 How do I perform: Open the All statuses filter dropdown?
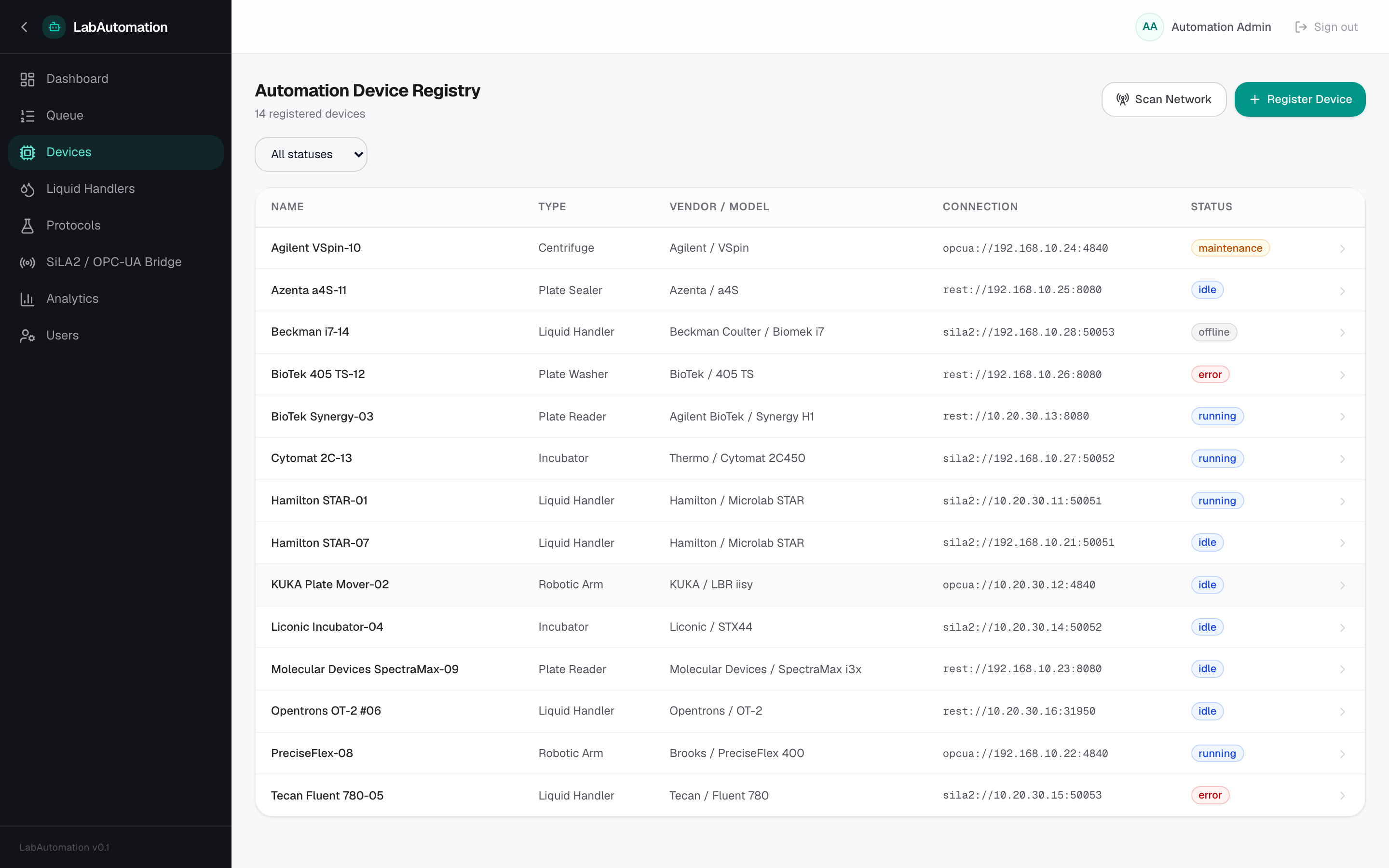tap(311, 154)
